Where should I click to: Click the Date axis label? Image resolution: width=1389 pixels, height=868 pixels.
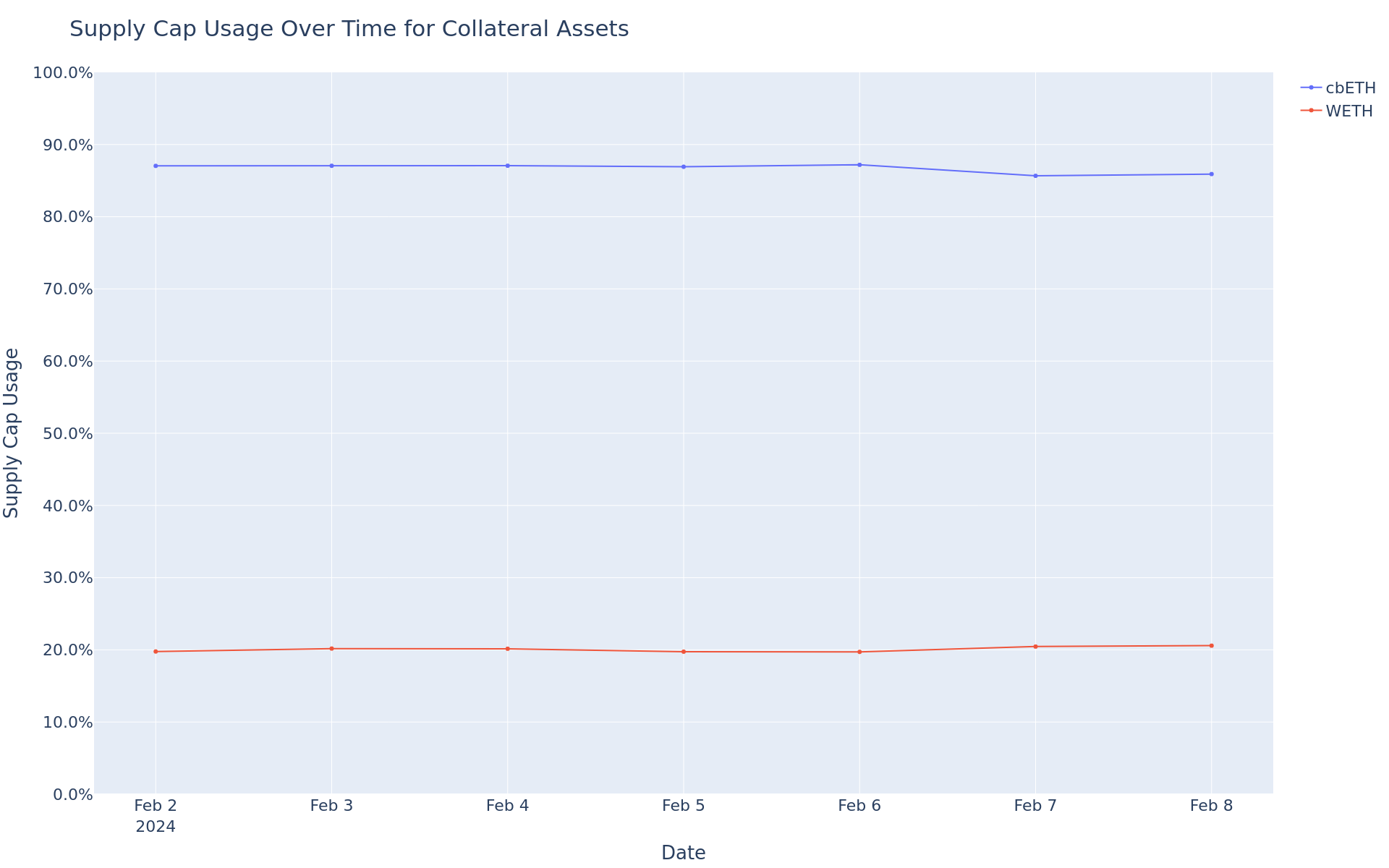click(684, 853)
